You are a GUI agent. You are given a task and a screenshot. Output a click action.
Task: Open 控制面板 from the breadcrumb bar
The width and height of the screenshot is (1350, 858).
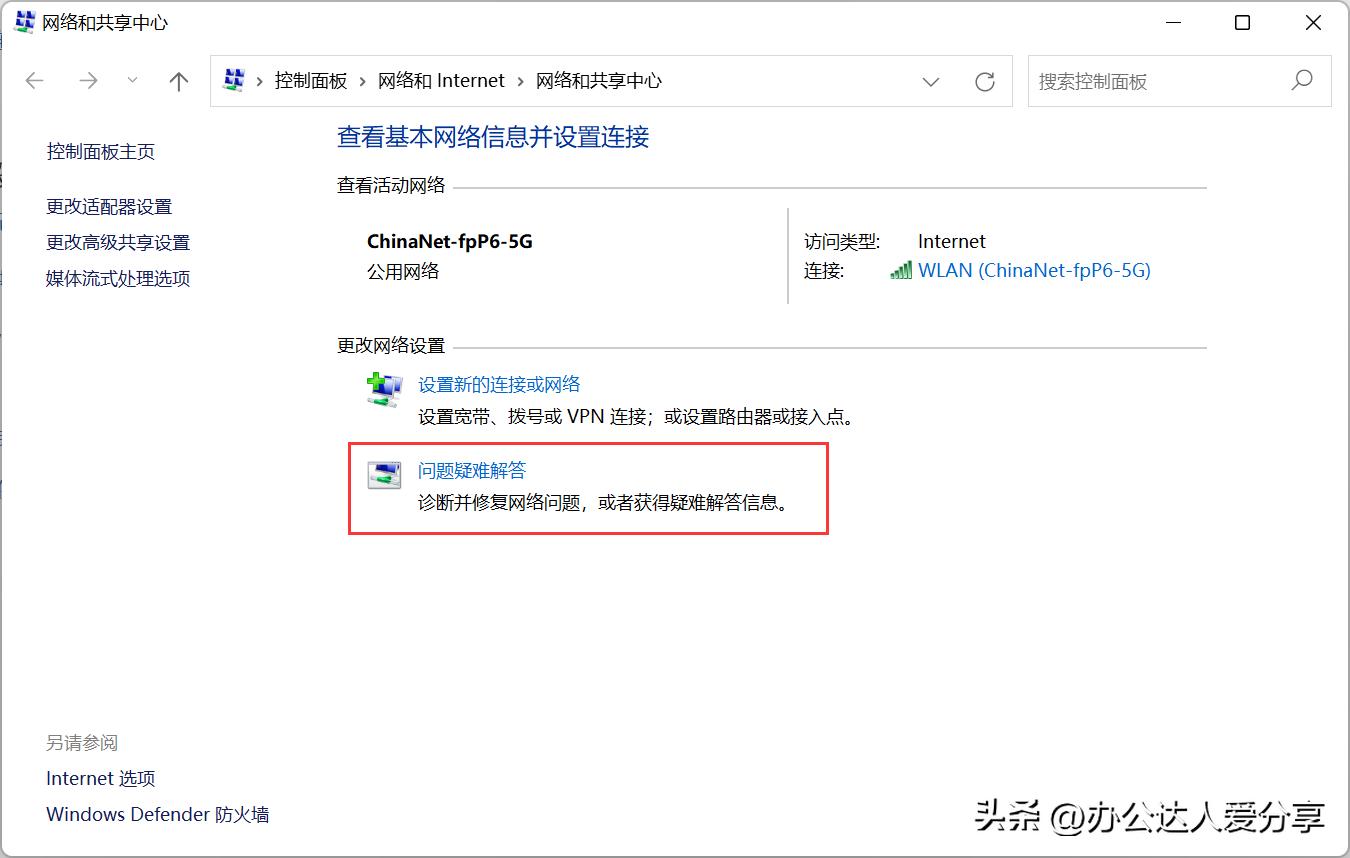(x=311, y=81)
